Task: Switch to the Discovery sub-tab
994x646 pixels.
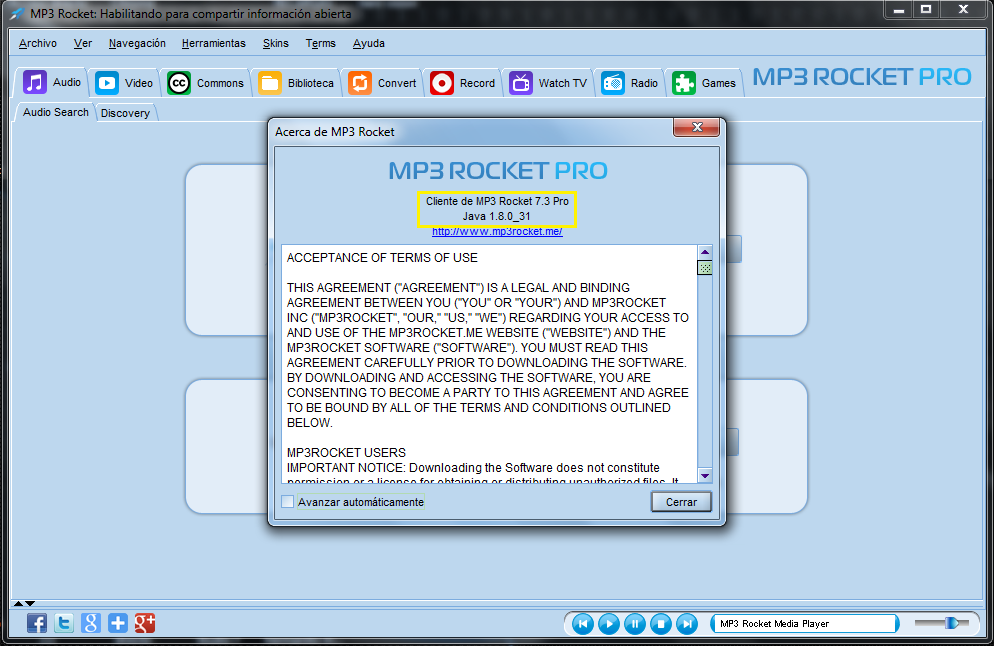Action: [125, 113]
